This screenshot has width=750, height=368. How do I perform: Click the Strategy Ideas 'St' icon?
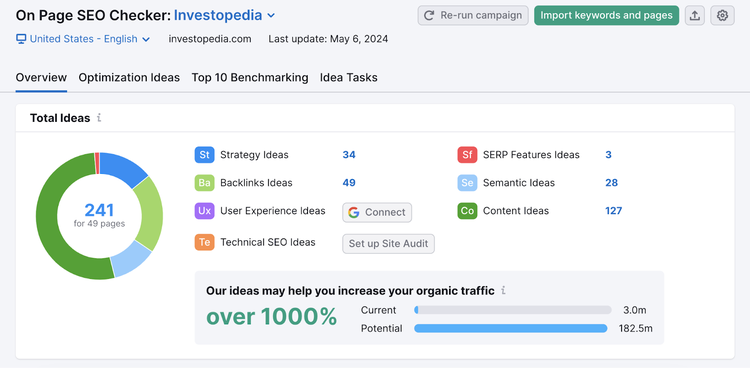204,155
